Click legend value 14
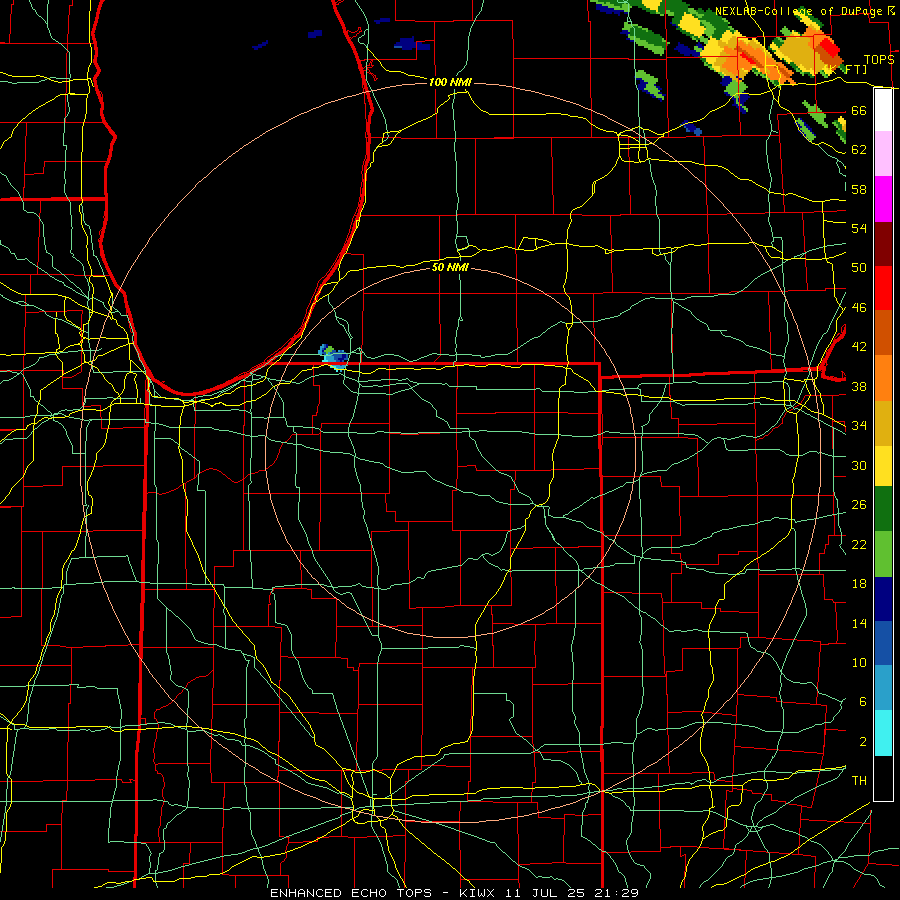900x900 pixels. [859, 623]
